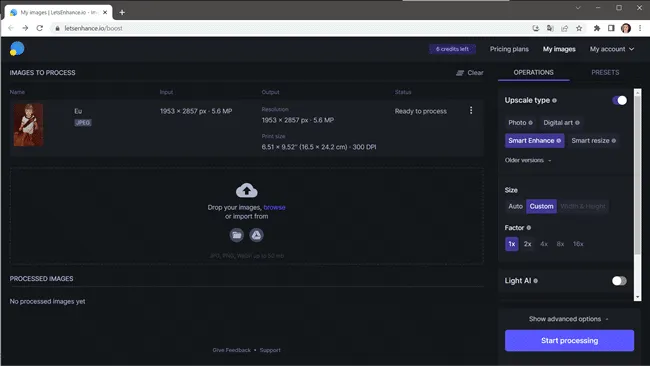The height and width of the screenshot is (366, 650).
Task: Select Smart Enhance upscale type
Action: point(534,141)
